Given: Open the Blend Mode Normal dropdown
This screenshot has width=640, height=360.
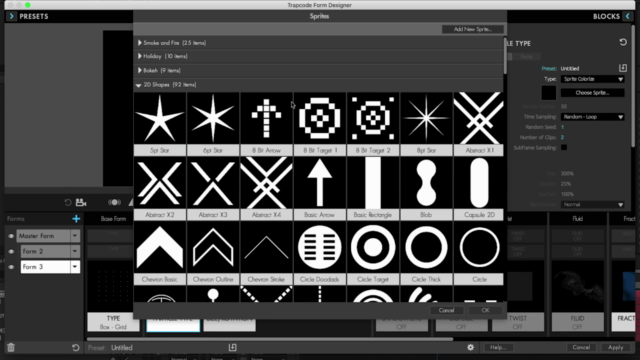Looking at the screenshot, I should [593, 204].
